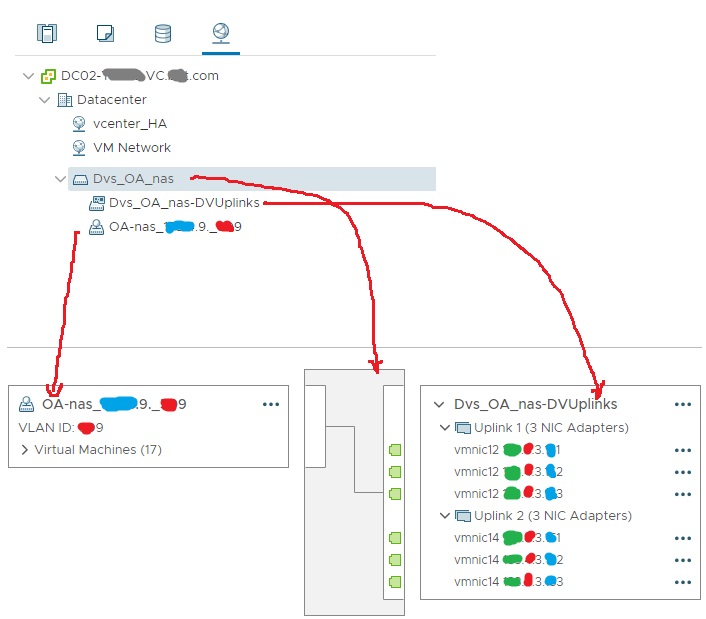
Task: Open the VMs and Templates inventory tab
Action: [104, 33]
